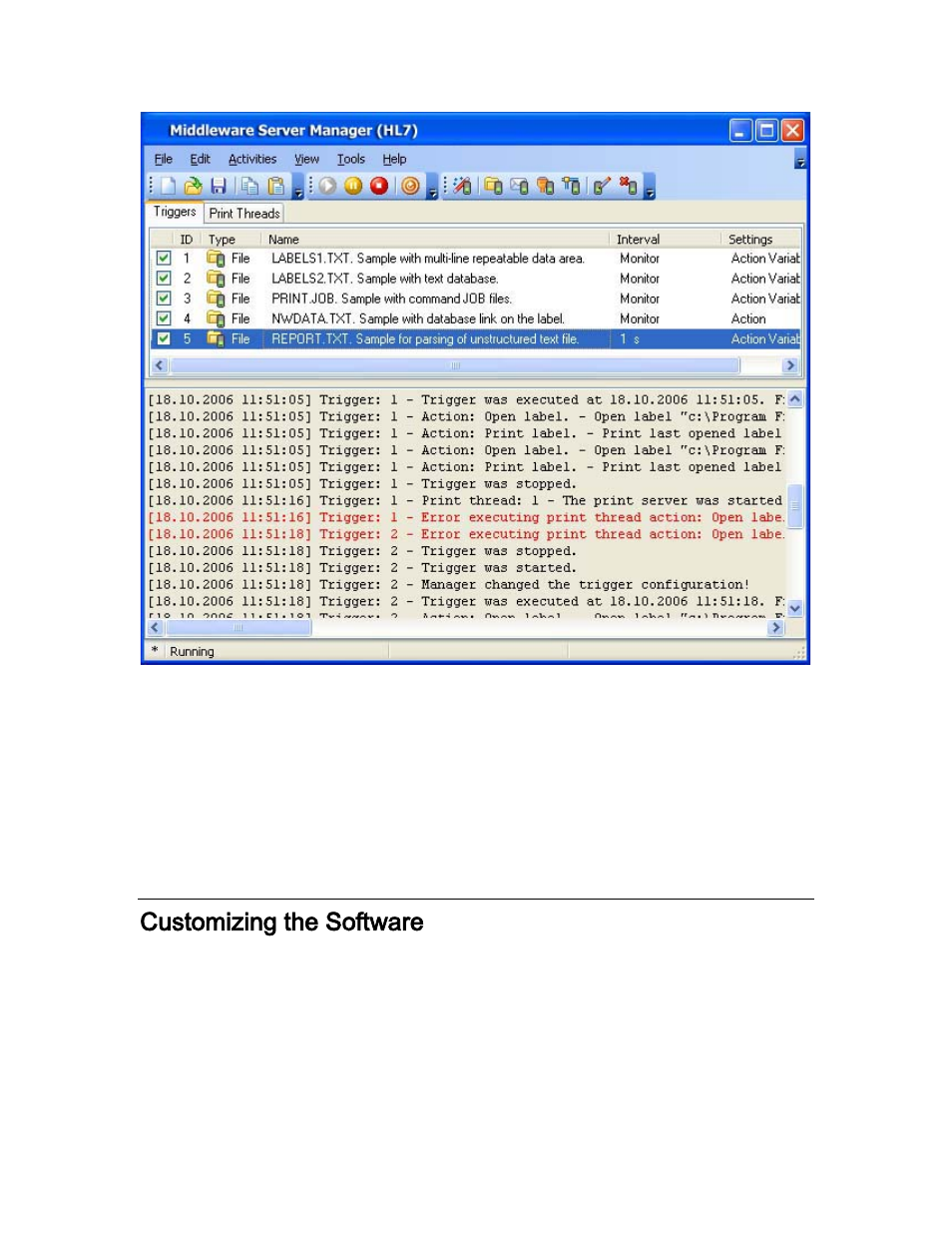Click File type icon in LABELS2.TXT row

pyautogui.click(x=216, y=279)
